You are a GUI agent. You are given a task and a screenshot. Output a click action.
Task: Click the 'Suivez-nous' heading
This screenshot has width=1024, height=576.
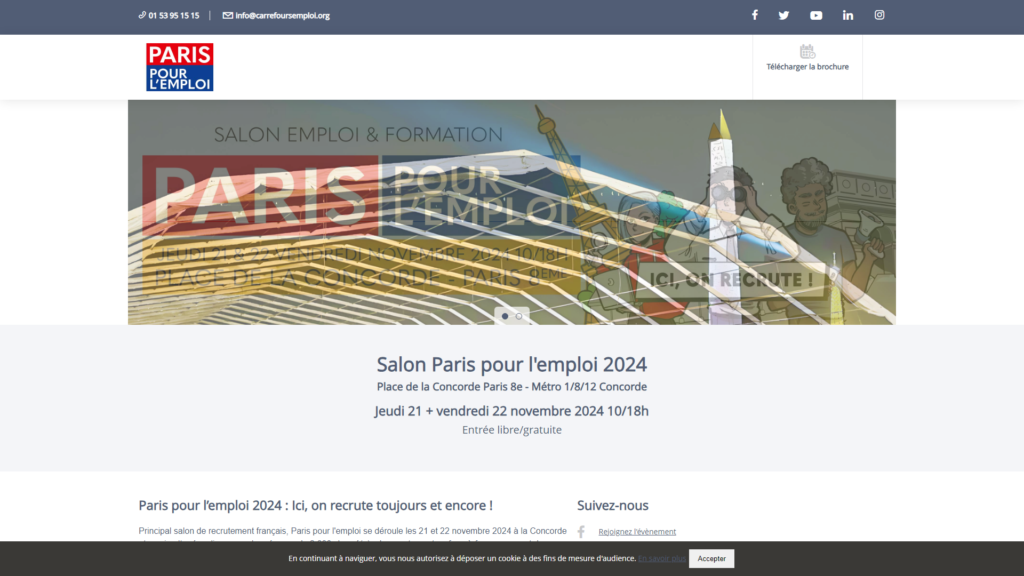coord(613,505)
